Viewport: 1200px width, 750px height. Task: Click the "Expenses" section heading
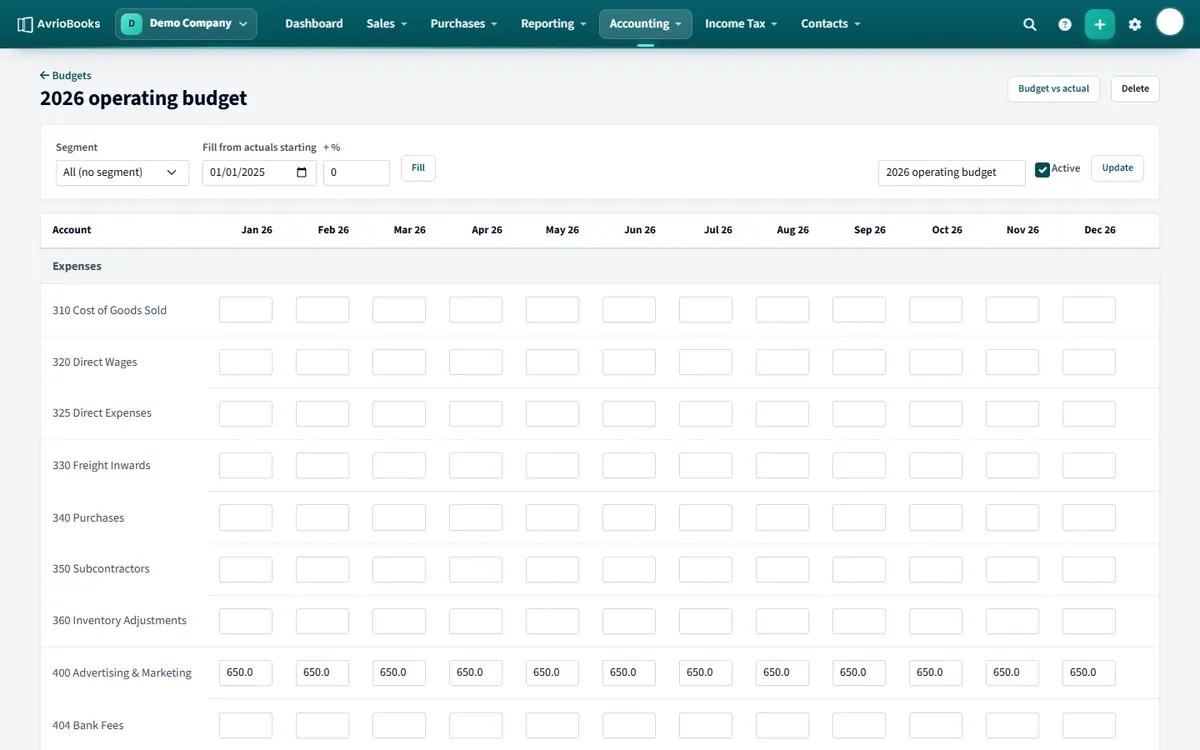coord(77,267)
